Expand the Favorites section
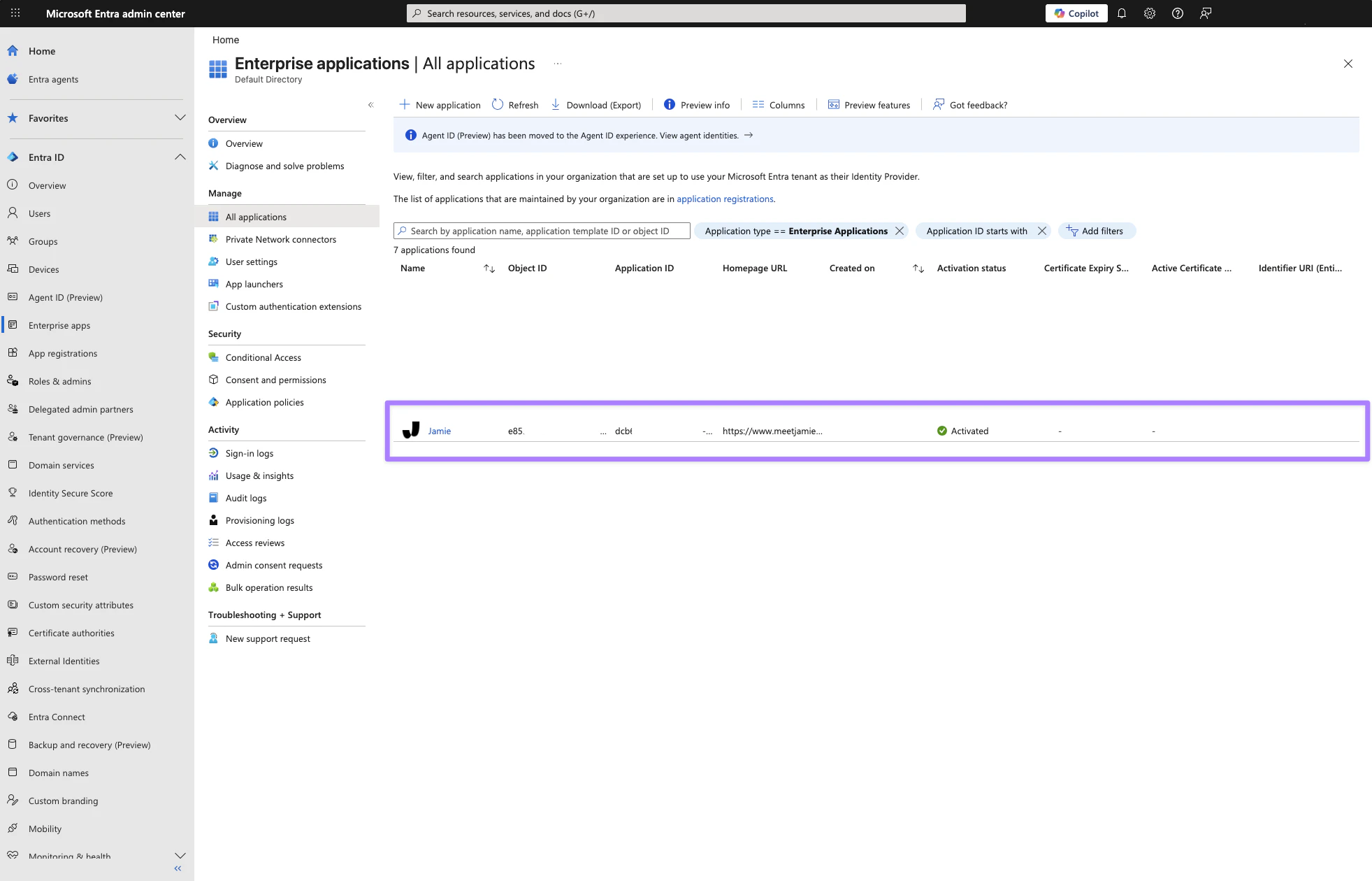 point(180,118)
